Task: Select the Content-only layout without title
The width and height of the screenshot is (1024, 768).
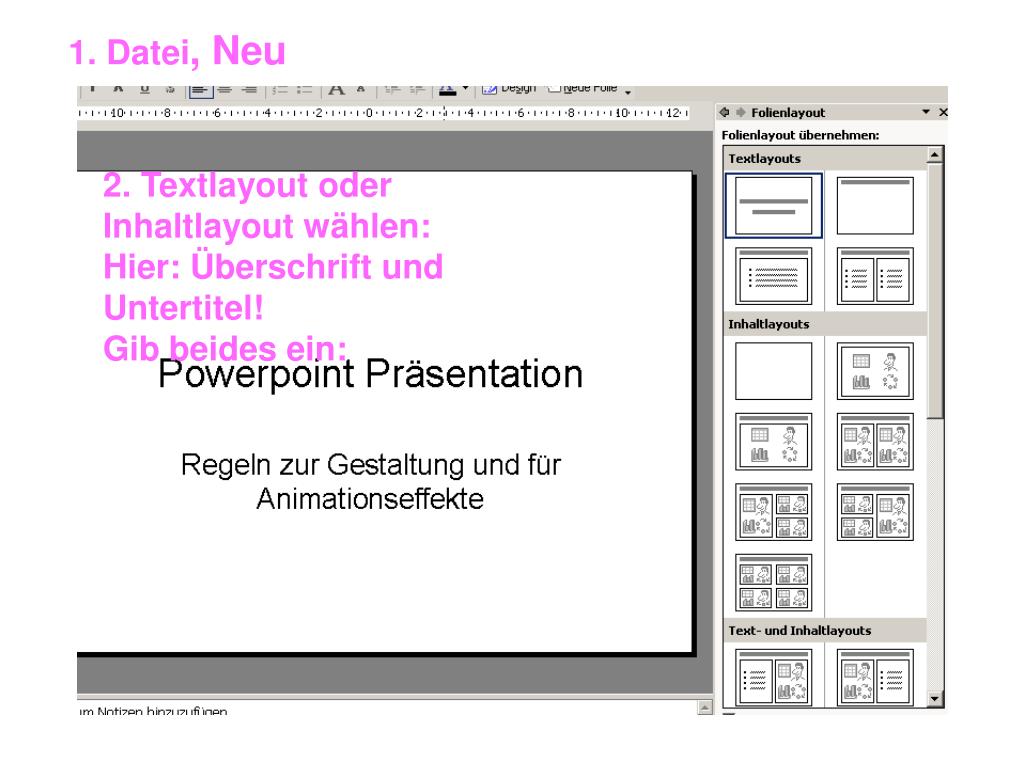Action: pos(875,371)
